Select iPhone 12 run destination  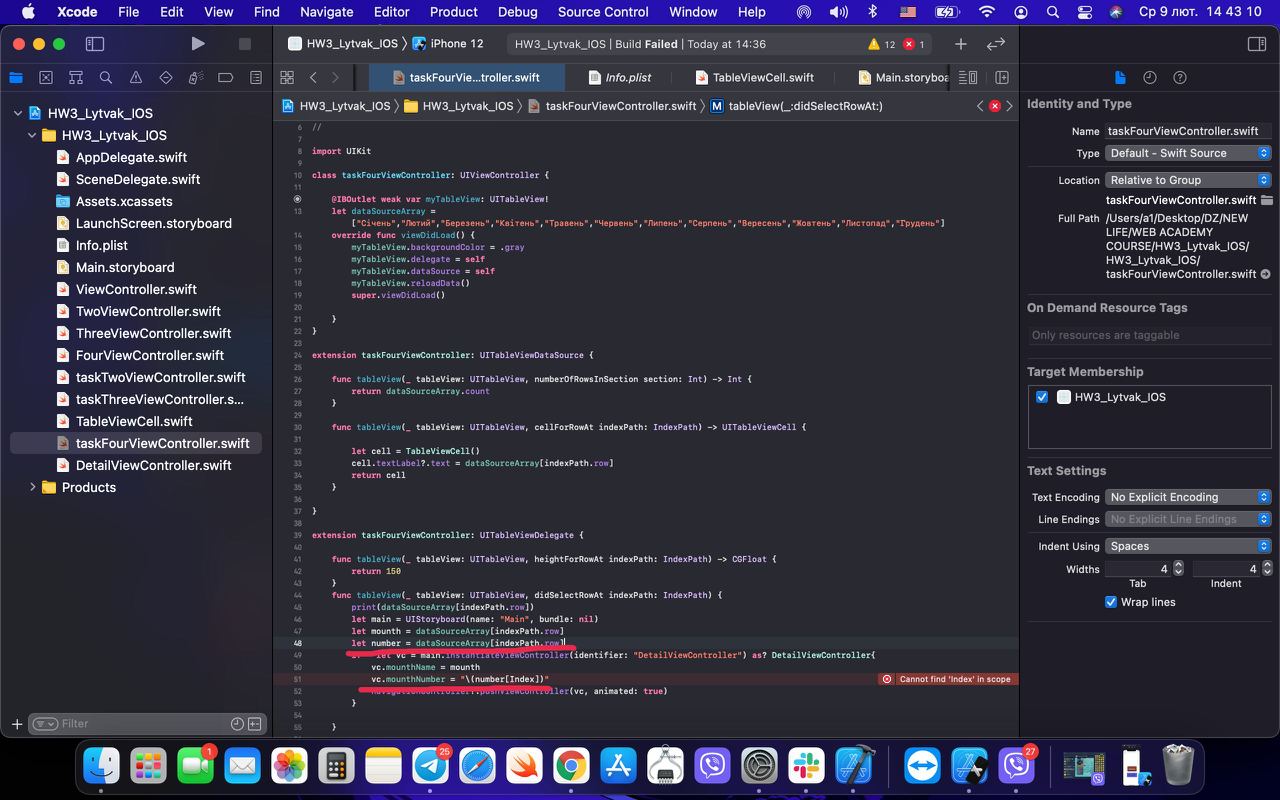click(448, 44)
